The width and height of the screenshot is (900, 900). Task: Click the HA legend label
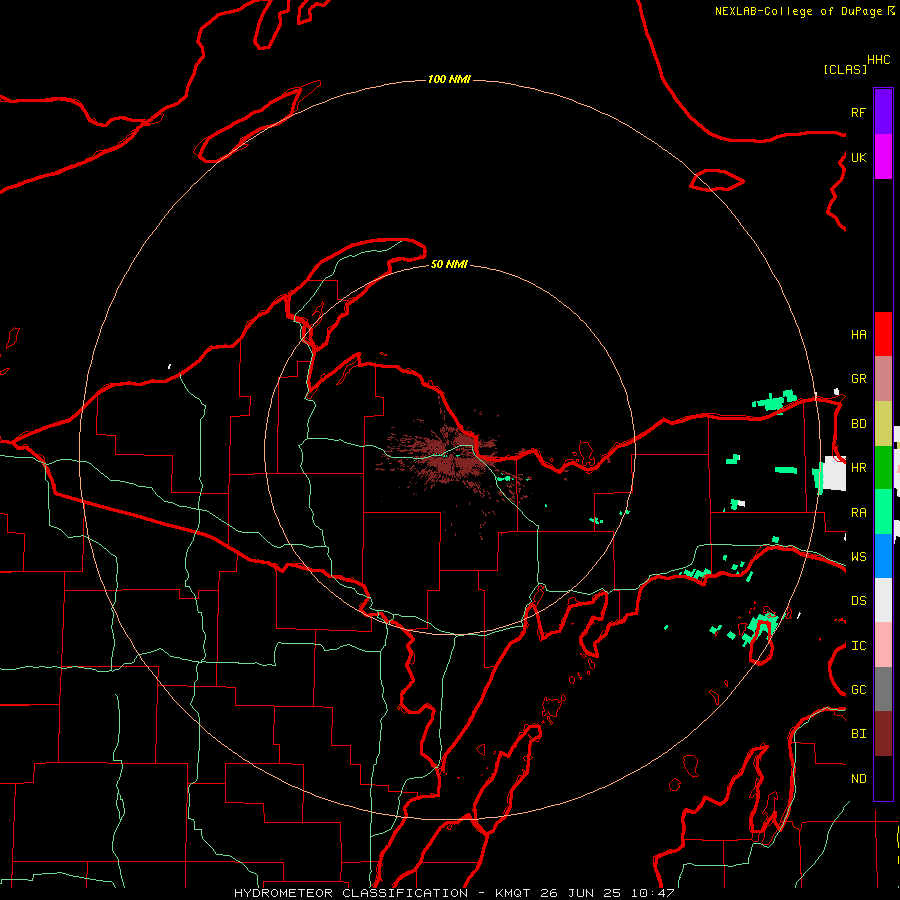(858, 335)
